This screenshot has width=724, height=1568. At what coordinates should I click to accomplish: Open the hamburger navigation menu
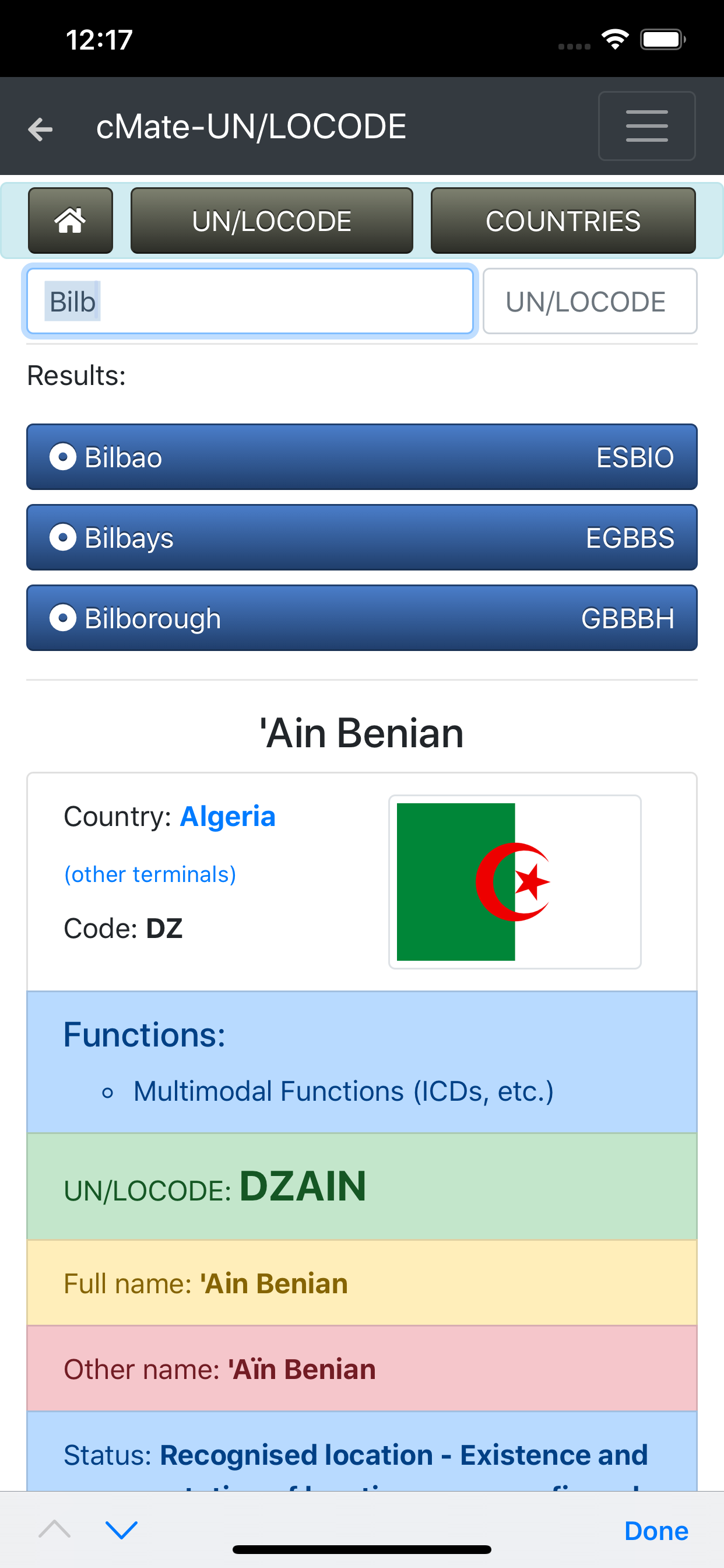[x=646, y=126]
